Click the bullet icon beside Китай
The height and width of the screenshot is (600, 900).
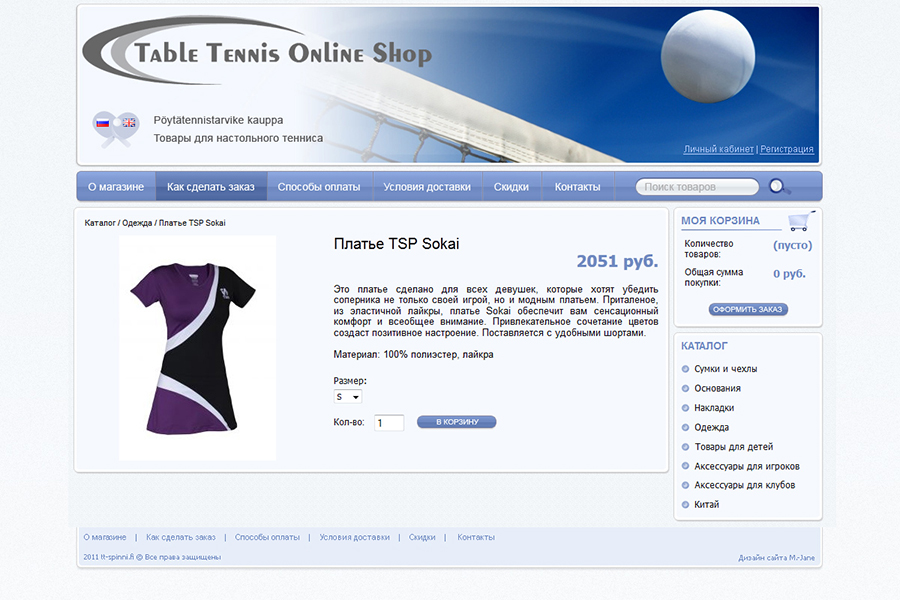coord(686,505)
